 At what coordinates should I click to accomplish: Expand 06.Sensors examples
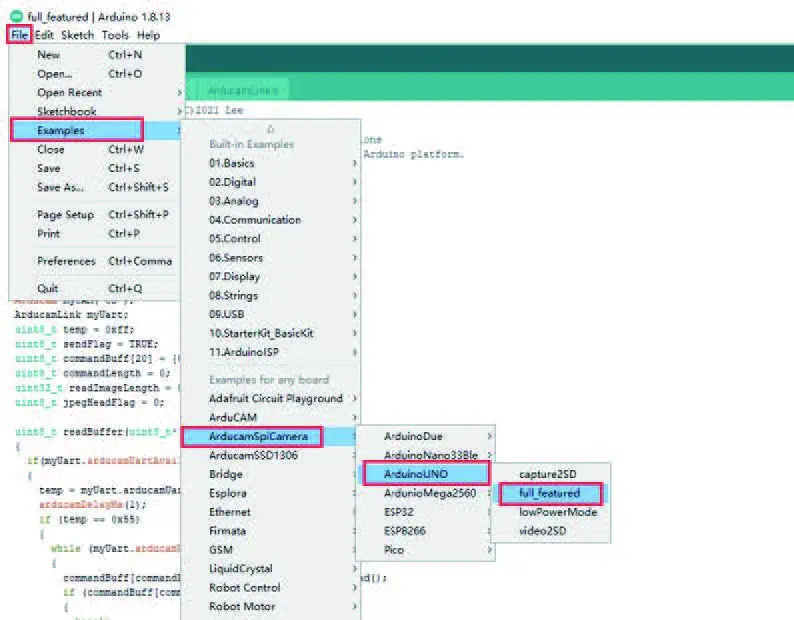271,258
